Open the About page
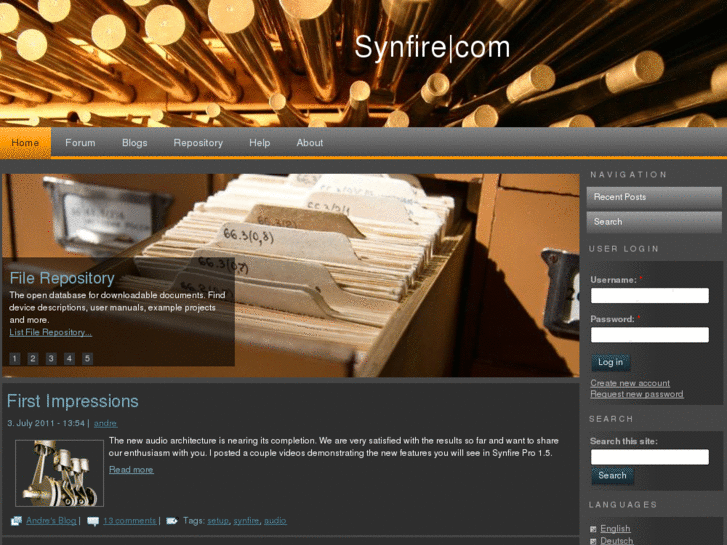 pyautogui.click(x=310, y=143)
